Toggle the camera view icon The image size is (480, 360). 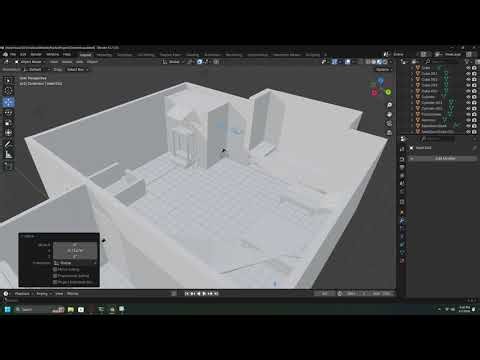click(389, 124)
